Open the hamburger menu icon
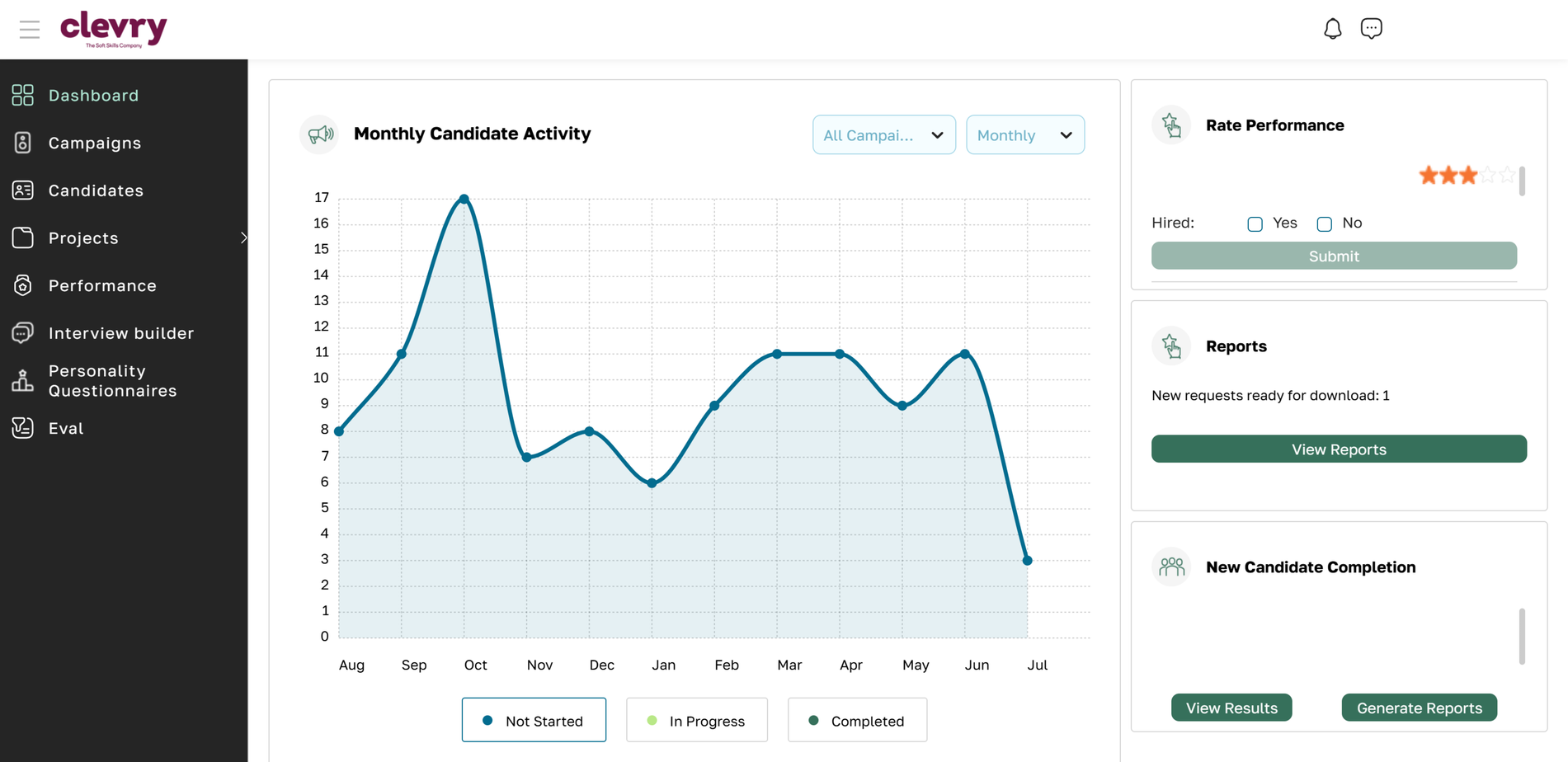The image size is (1568, 762). point(30,30)
